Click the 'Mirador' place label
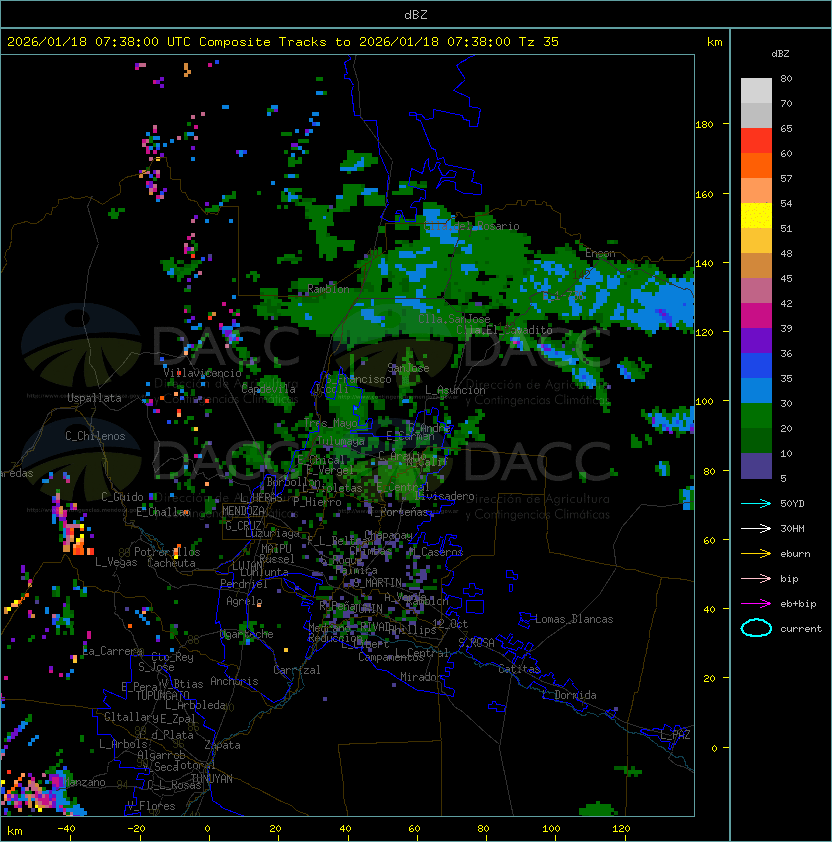The width and height of the screenshot is (832, 842). tap(421, 677)
